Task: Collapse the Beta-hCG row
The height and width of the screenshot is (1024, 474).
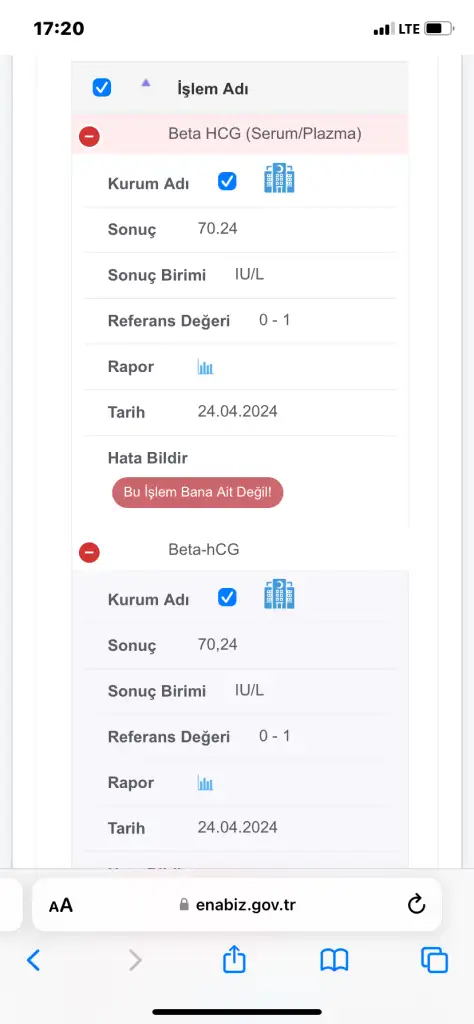Action: point(89,552)
